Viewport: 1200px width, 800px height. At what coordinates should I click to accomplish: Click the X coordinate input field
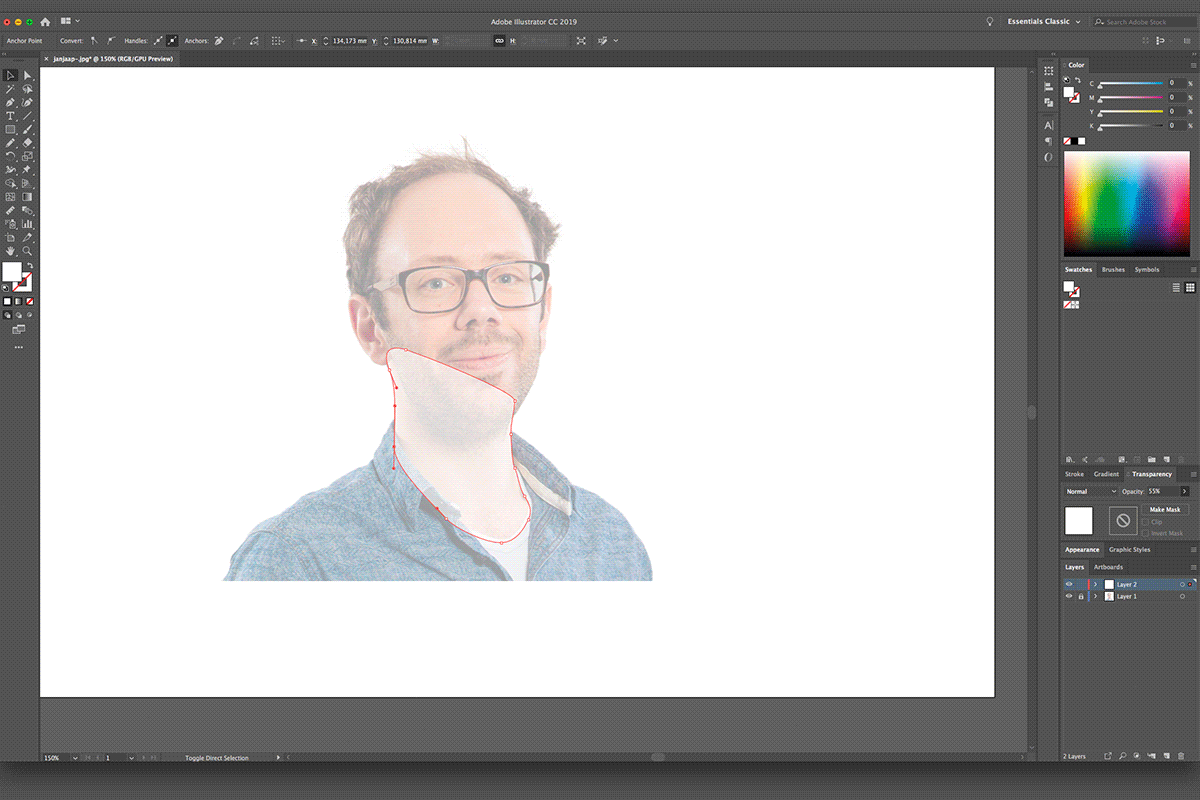click(x=348, y=41)
